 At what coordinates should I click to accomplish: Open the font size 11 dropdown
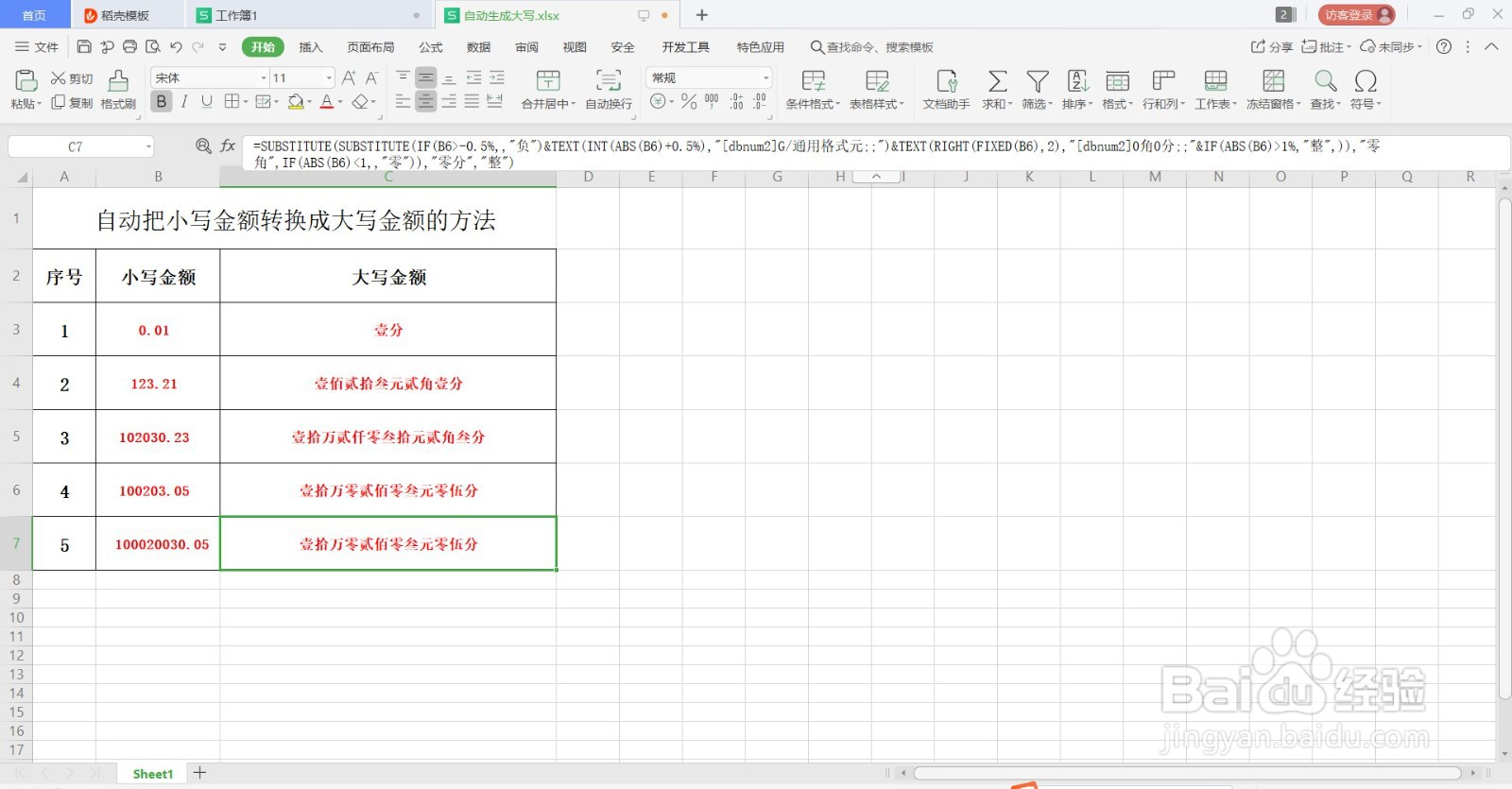(x=329, y=78)
